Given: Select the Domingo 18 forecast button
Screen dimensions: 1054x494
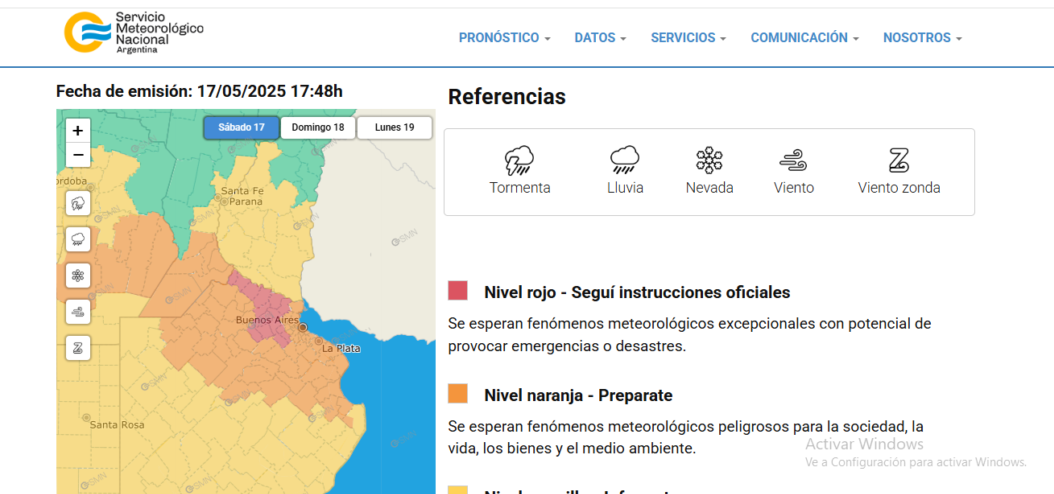Looking at the screenshot, I should point(318,127).
